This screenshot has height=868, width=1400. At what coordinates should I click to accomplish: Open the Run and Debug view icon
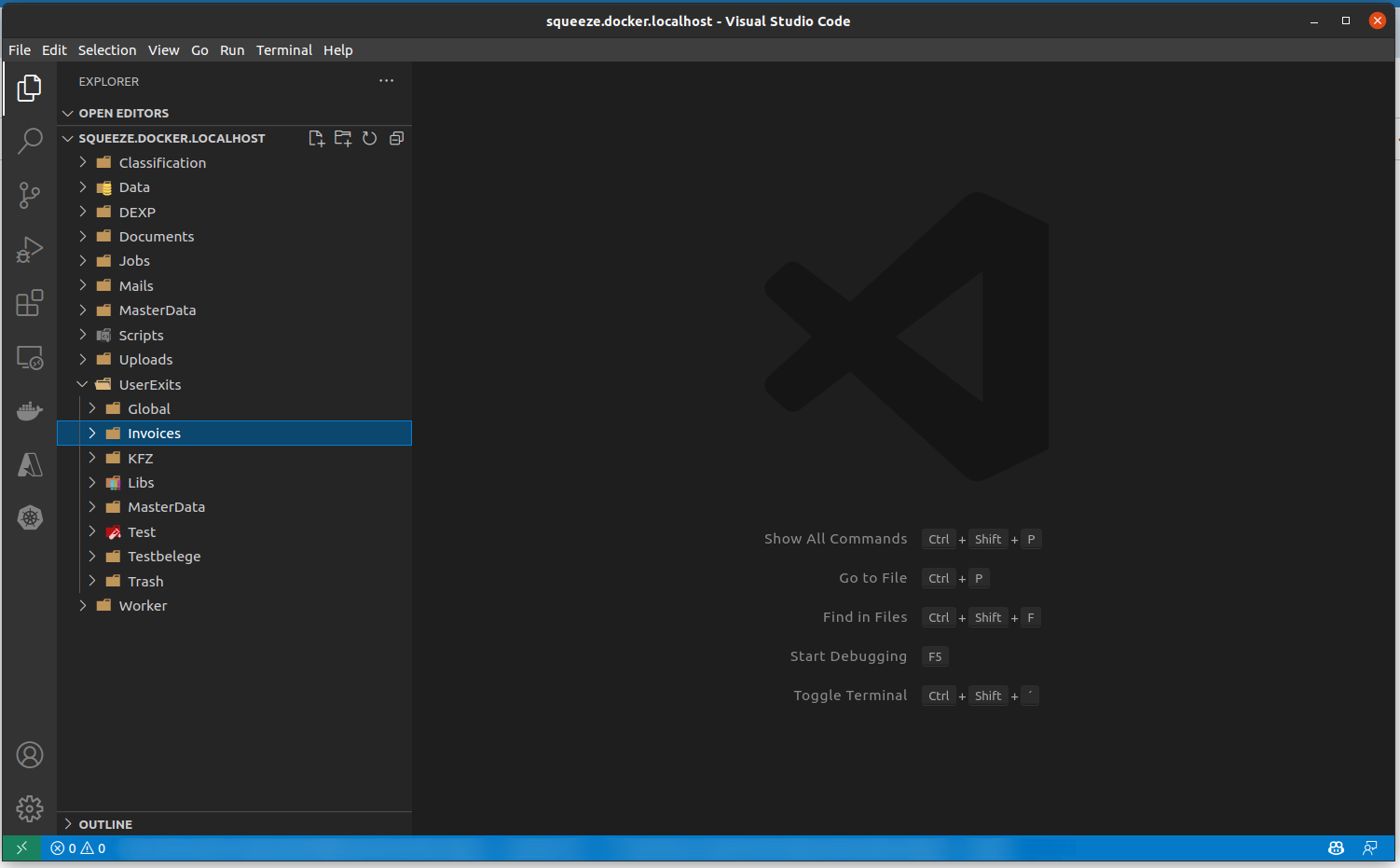[30, 249]
